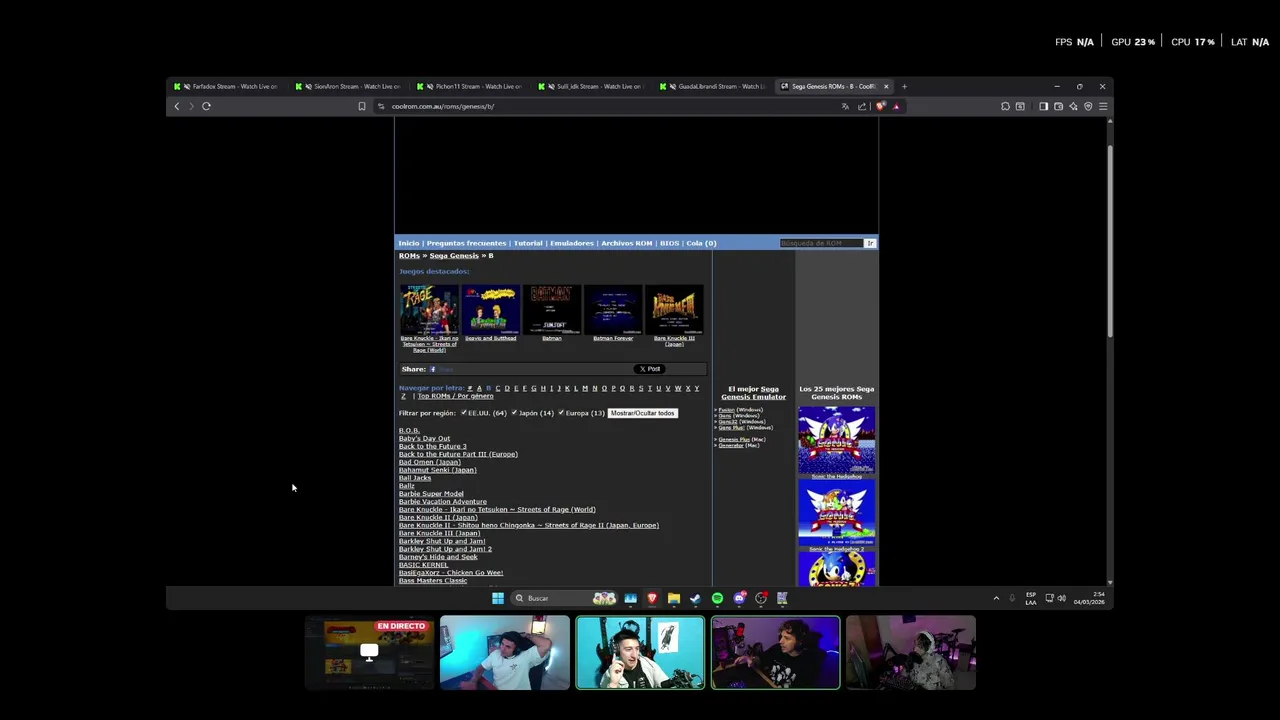
Task: Switch to the Pichon11 Stream tab
Action: coord(472,86)
